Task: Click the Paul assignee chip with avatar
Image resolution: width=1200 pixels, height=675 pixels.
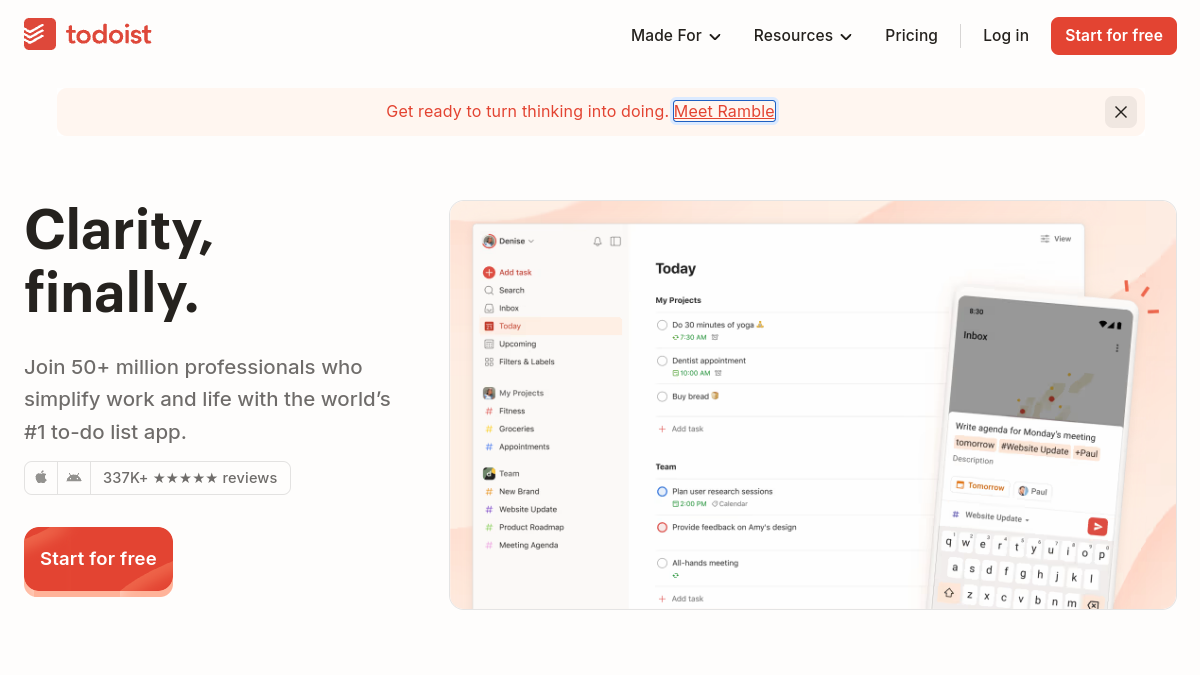Action: point(1033,491)
